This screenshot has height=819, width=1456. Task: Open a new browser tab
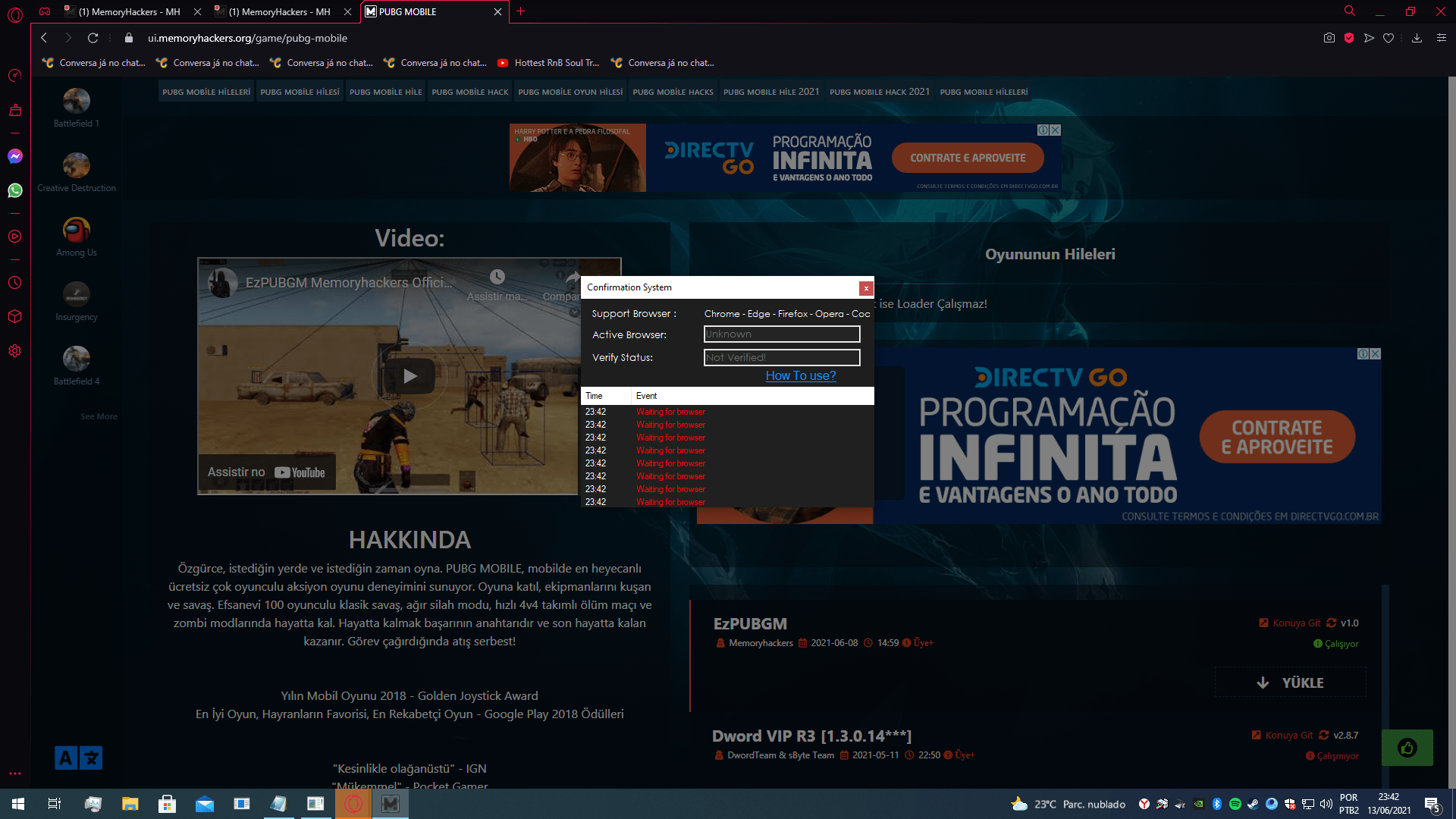521,11
